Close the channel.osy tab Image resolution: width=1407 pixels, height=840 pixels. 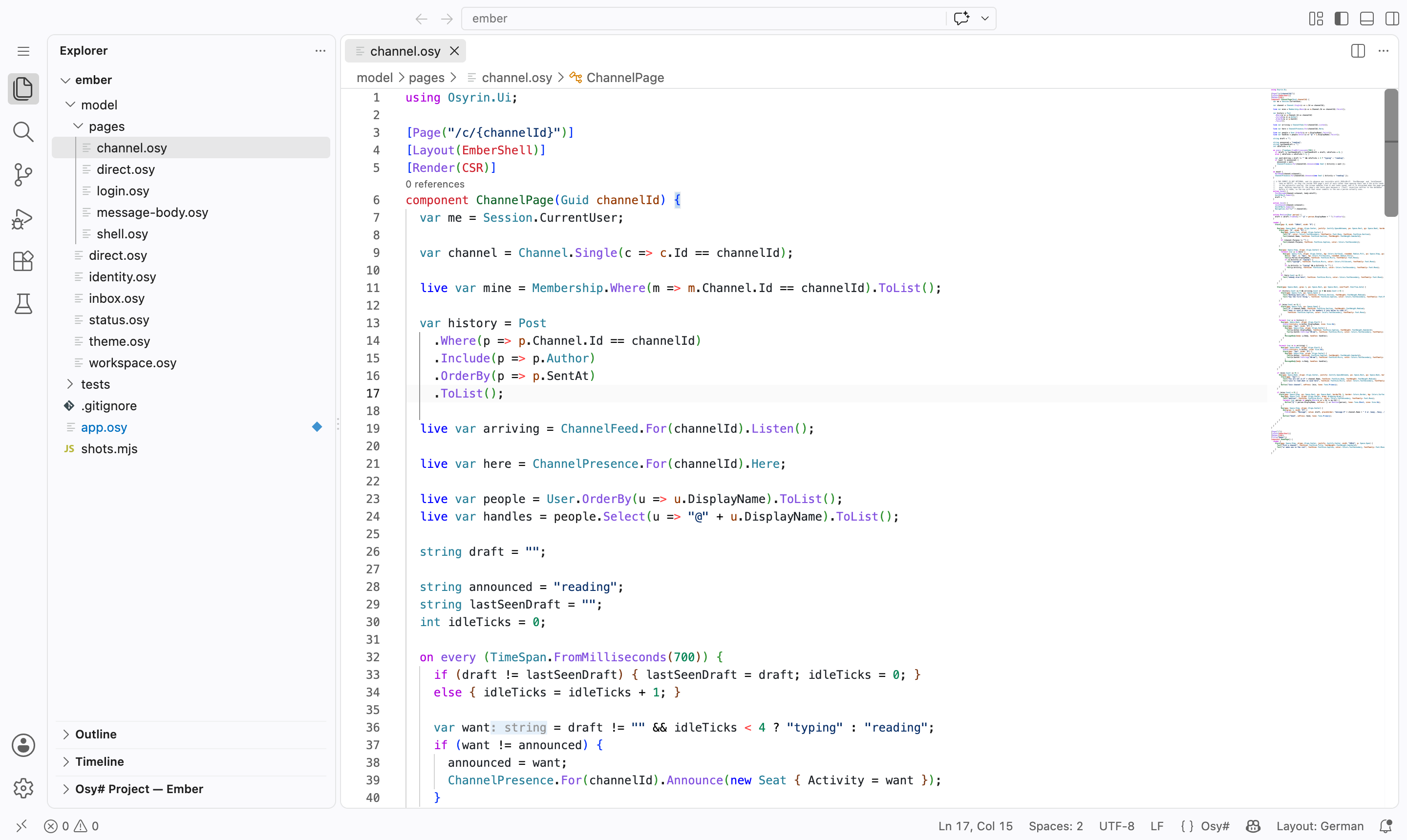(x=454, y=51)
